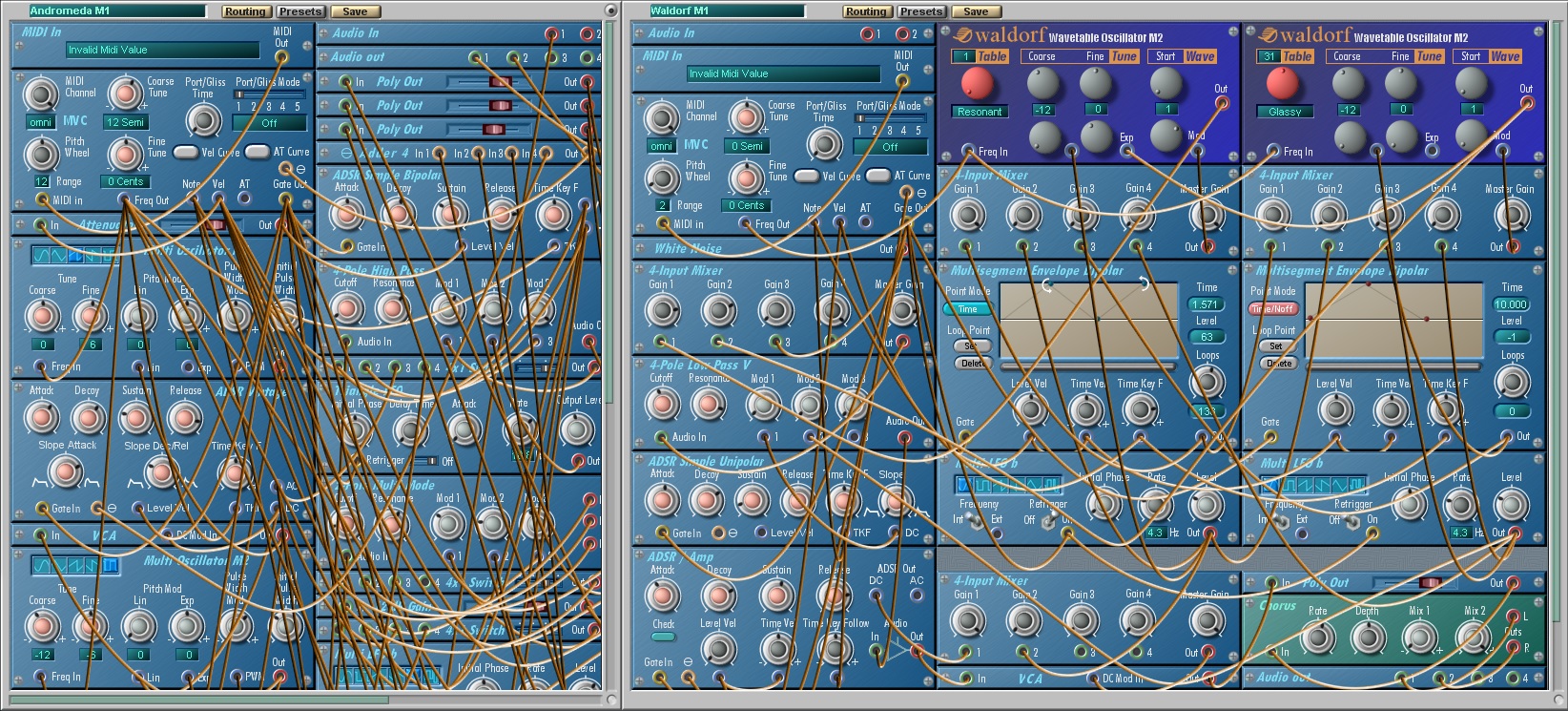The image size is (1568, 711).
Task: Open omni MIDI channel selector in Andromeda MVC
Action: (40, 122)
